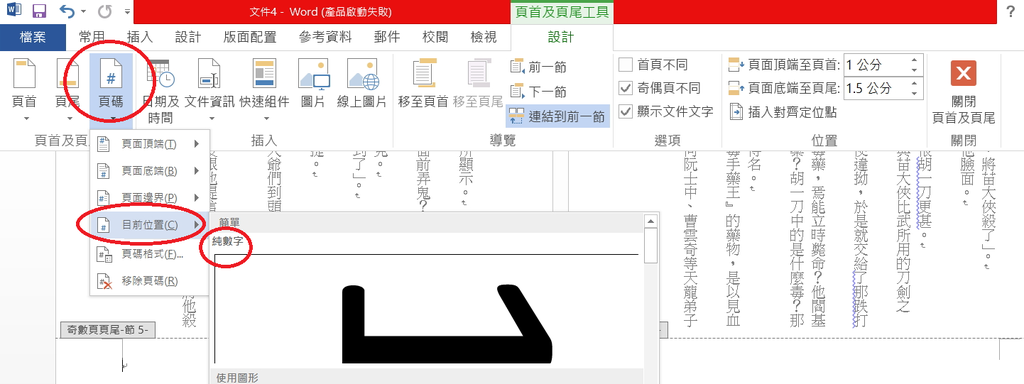The height and width of the screenshot is (384, 1024).
Task: Go to 下一節 next section
Action: click(x=538, y=91)
